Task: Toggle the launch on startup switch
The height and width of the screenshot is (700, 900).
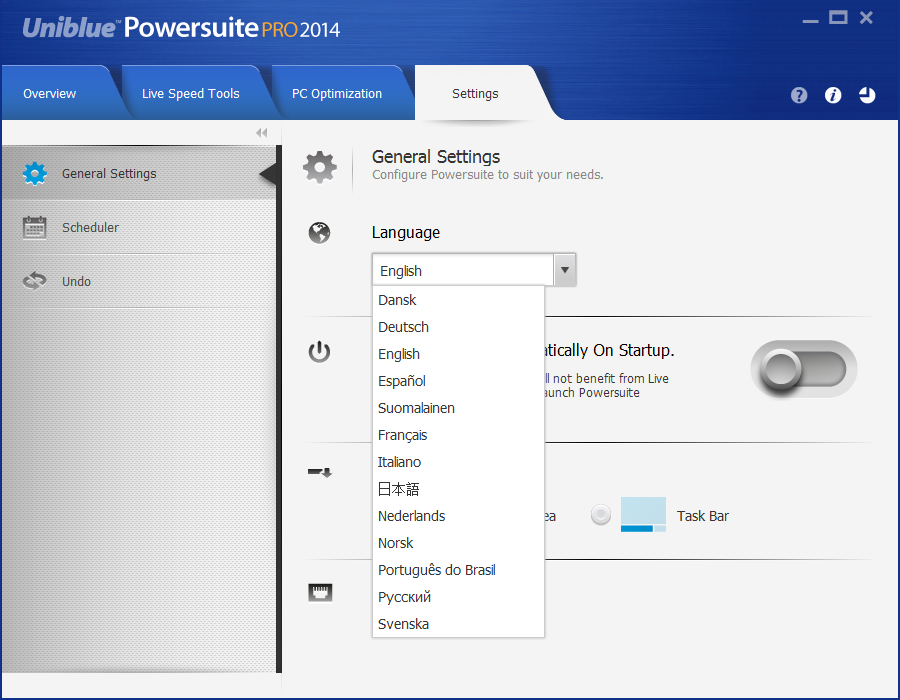Action: coord(804,369)
